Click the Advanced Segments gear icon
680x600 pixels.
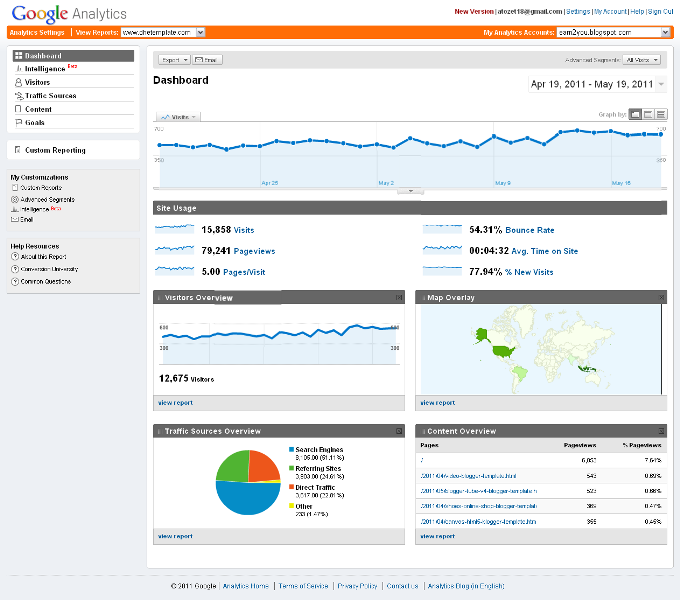[15, 199]
